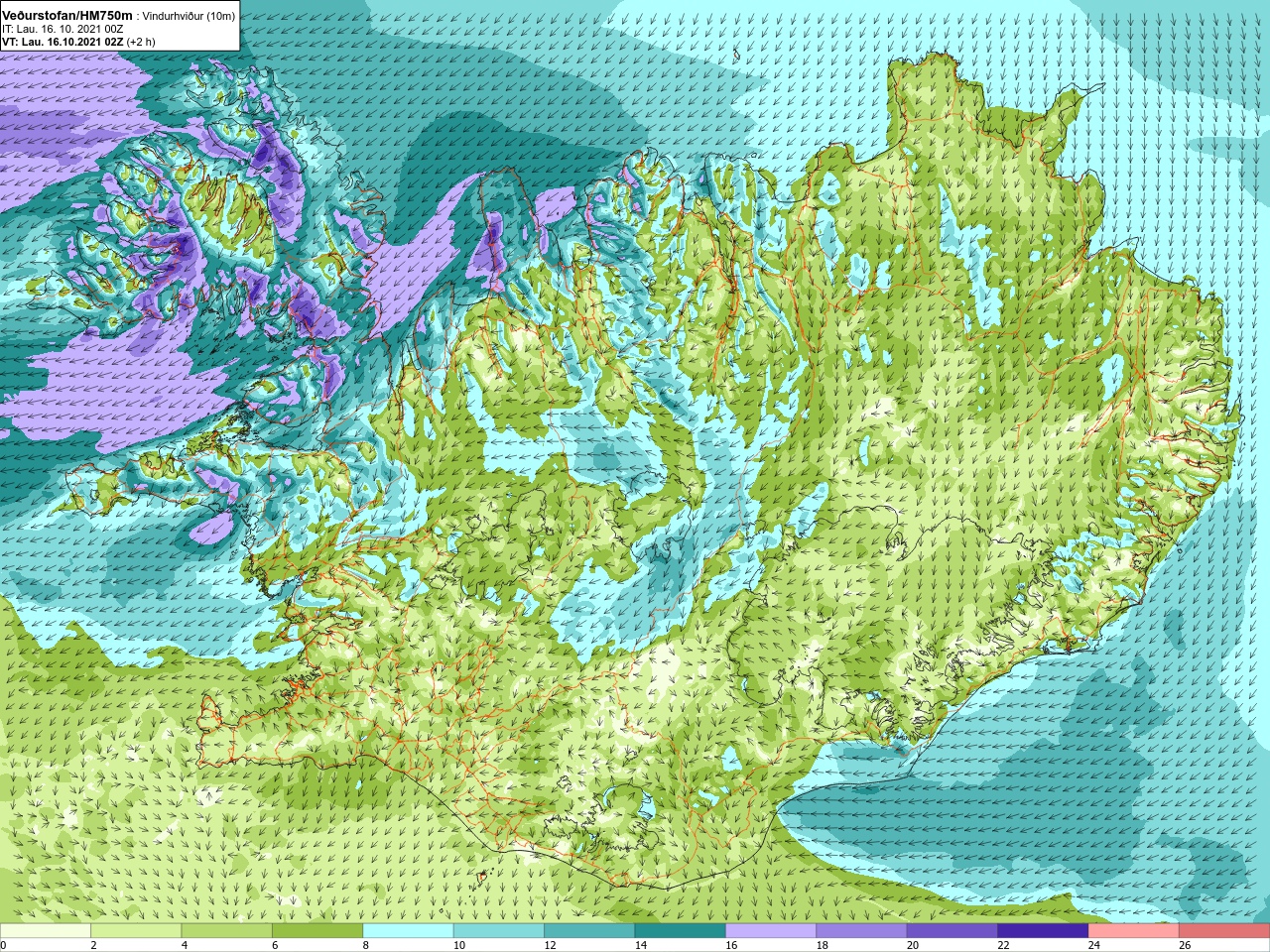The image size is (1270, 952).
Task: Click the legend value label "0"
Action: (x=4, y=945)
